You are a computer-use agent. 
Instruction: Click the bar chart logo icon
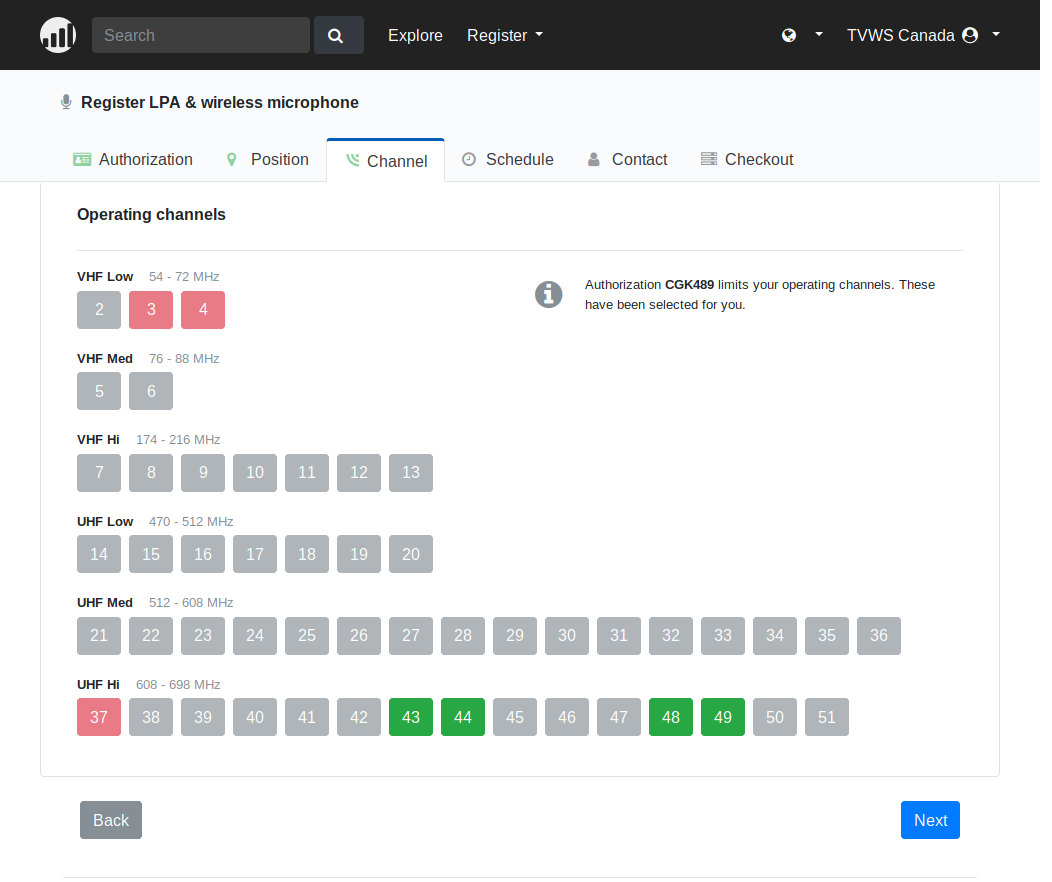pos(58,35)
